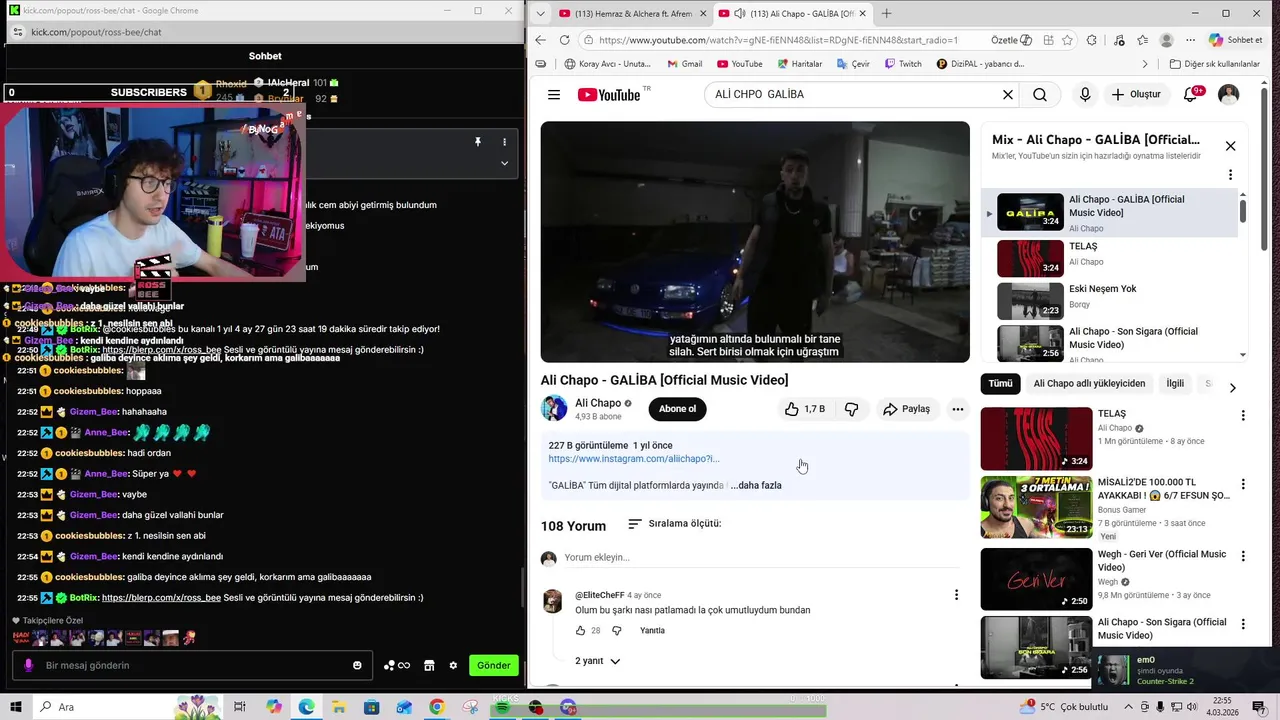Open the YouTube hamburger guide menu
This screenshot has width=1280, height=720.
click(554, 95)
